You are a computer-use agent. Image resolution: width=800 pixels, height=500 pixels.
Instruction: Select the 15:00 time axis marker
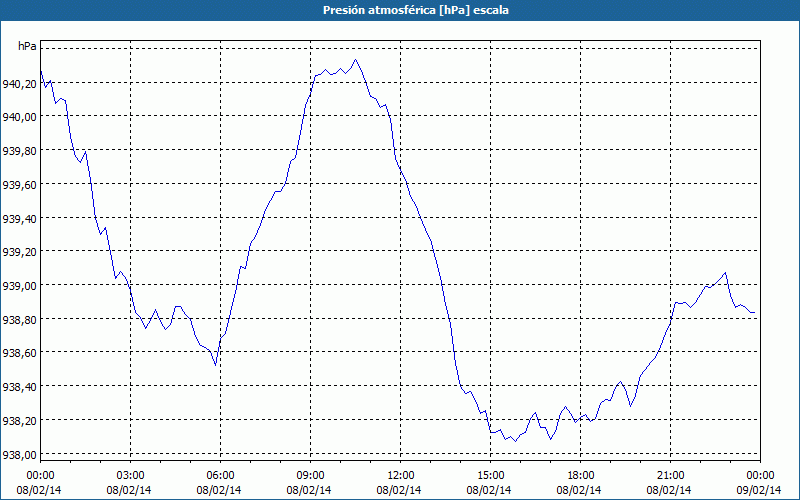(x=490, y=475)
